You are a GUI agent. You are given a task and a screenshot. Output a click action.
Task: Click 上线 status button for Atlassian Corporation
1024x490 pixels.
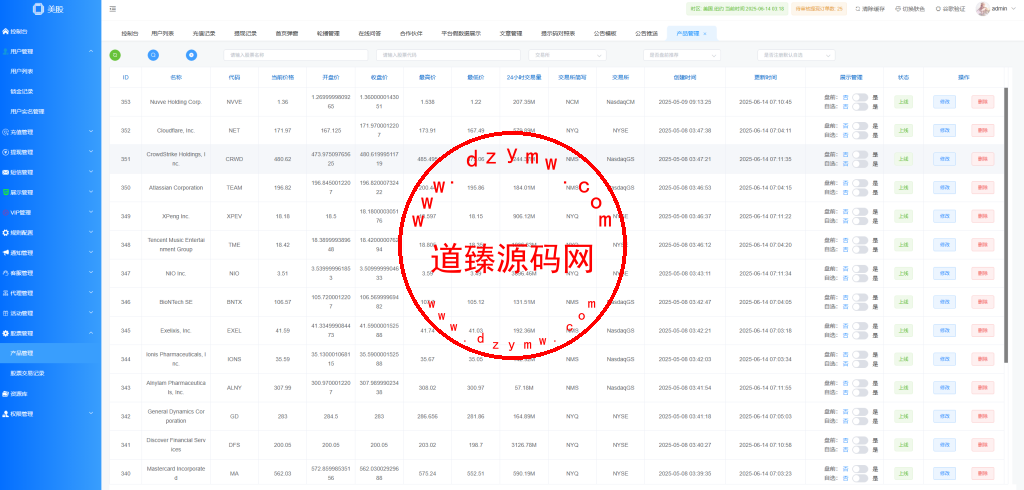point(903,188)
